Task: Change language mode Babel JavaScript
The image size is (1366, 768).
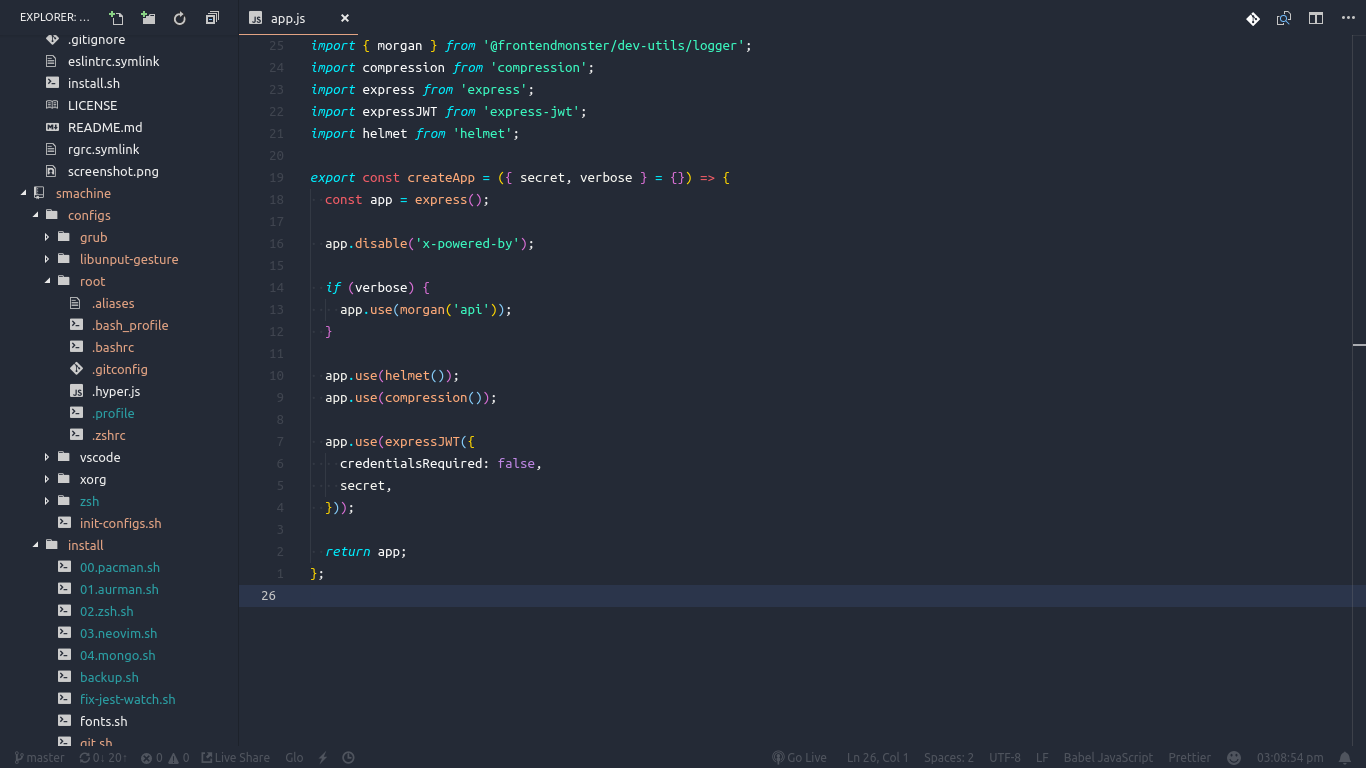Action: tap(1108, 758)
